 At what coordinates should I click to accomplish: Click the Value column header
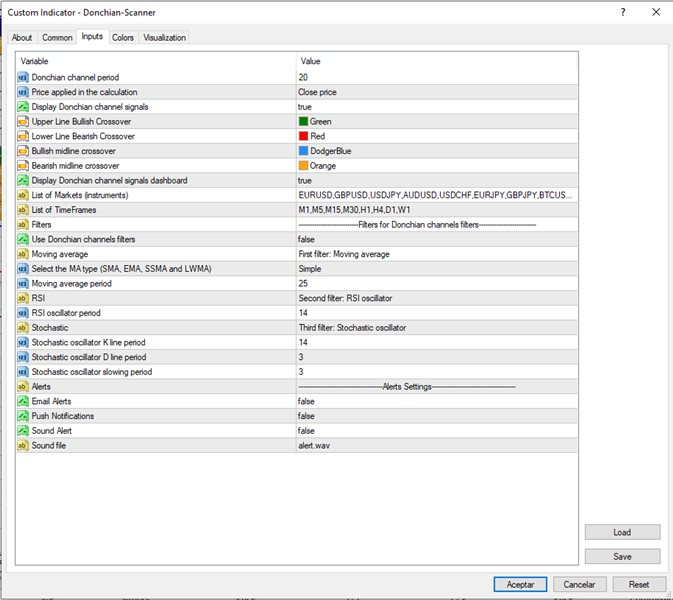(x=437, y=61)
